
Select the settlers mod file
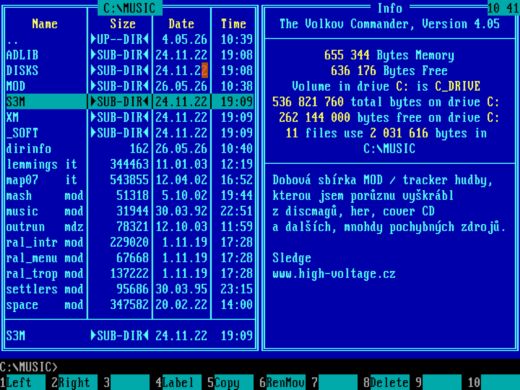[130, 289]
